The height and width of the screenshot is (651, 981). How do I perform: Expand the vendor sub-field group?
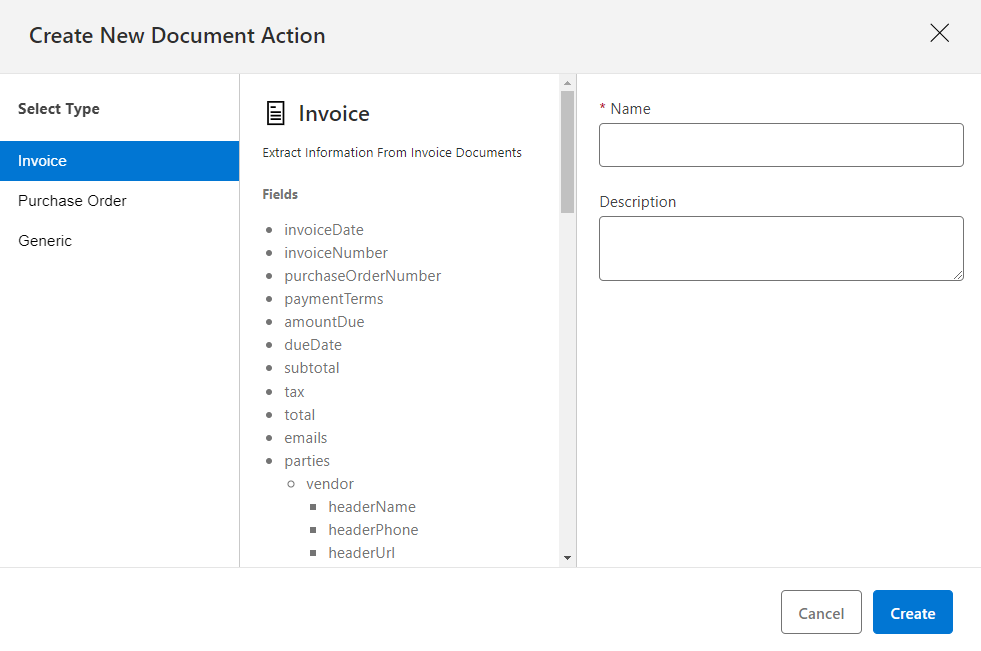[329, 483]
